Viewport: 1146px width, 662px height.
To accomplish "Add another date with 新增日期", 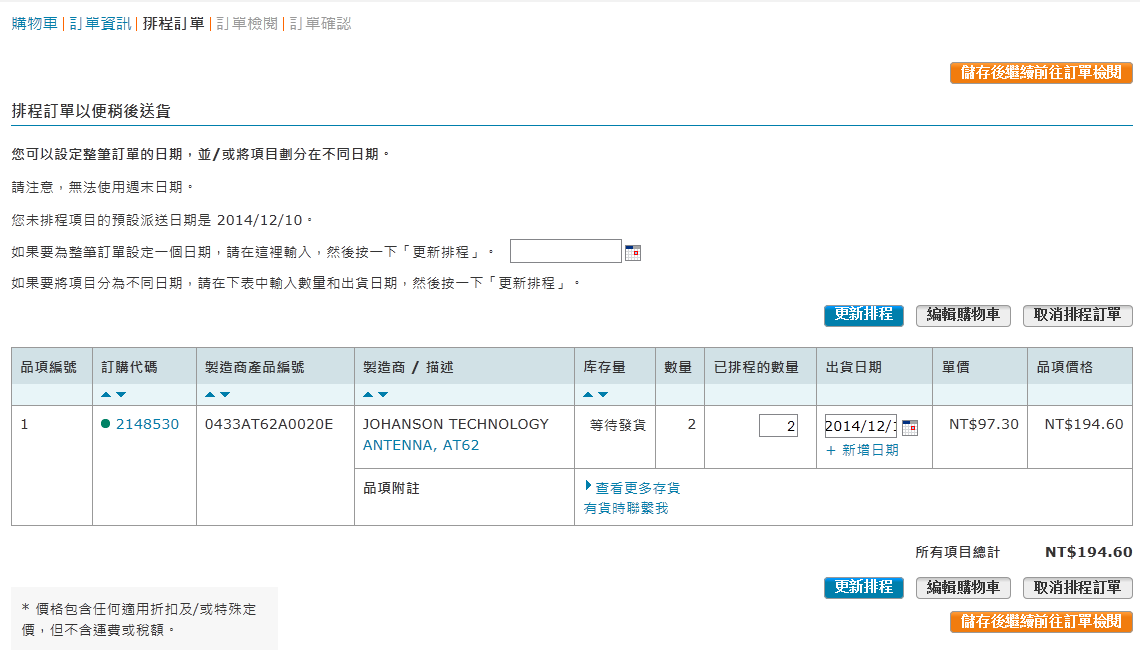I will click(862, 450).
